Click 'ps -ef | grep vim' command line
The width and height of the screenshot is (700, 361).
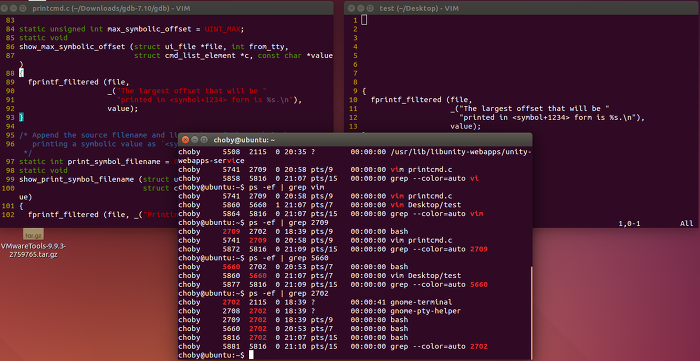tap(286, 187)
